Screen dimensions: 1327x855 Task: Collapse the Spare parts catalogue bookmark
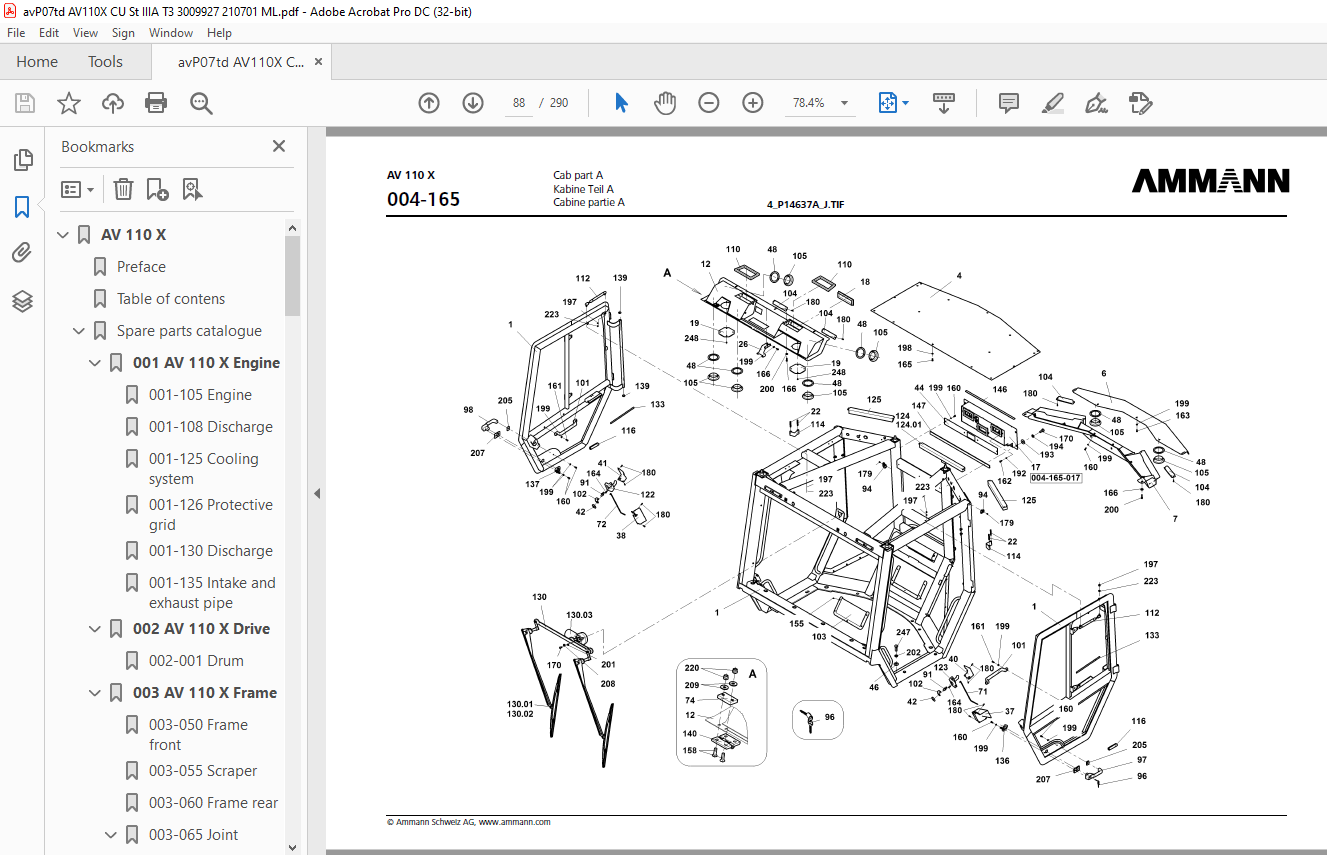click(79, 331)
